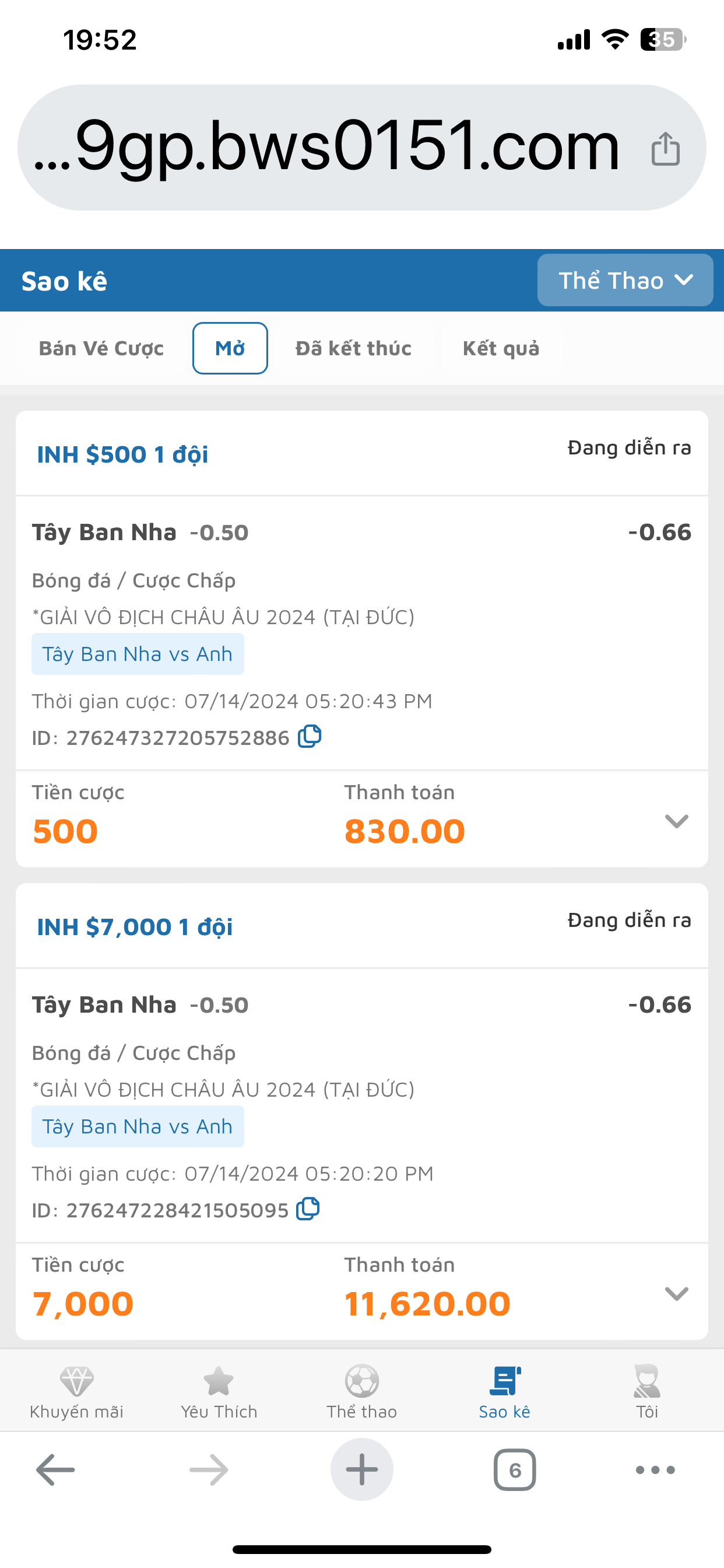Viewport: 724px width, 1568px height.
Task: Expand the $500 bet details chevron
Action: pos(677,822)
